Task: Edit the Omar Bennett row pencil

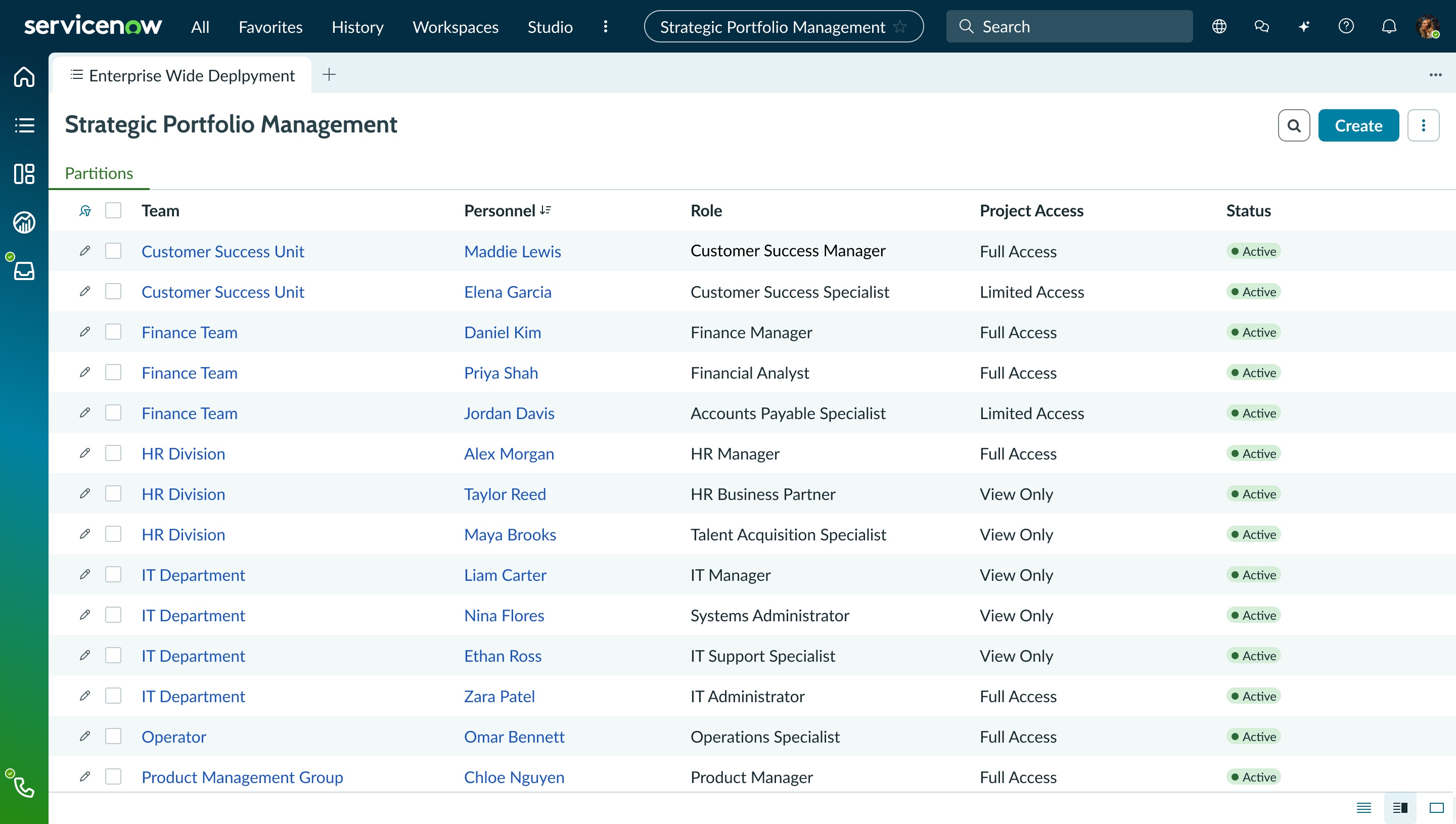Action: click(85, 736)
